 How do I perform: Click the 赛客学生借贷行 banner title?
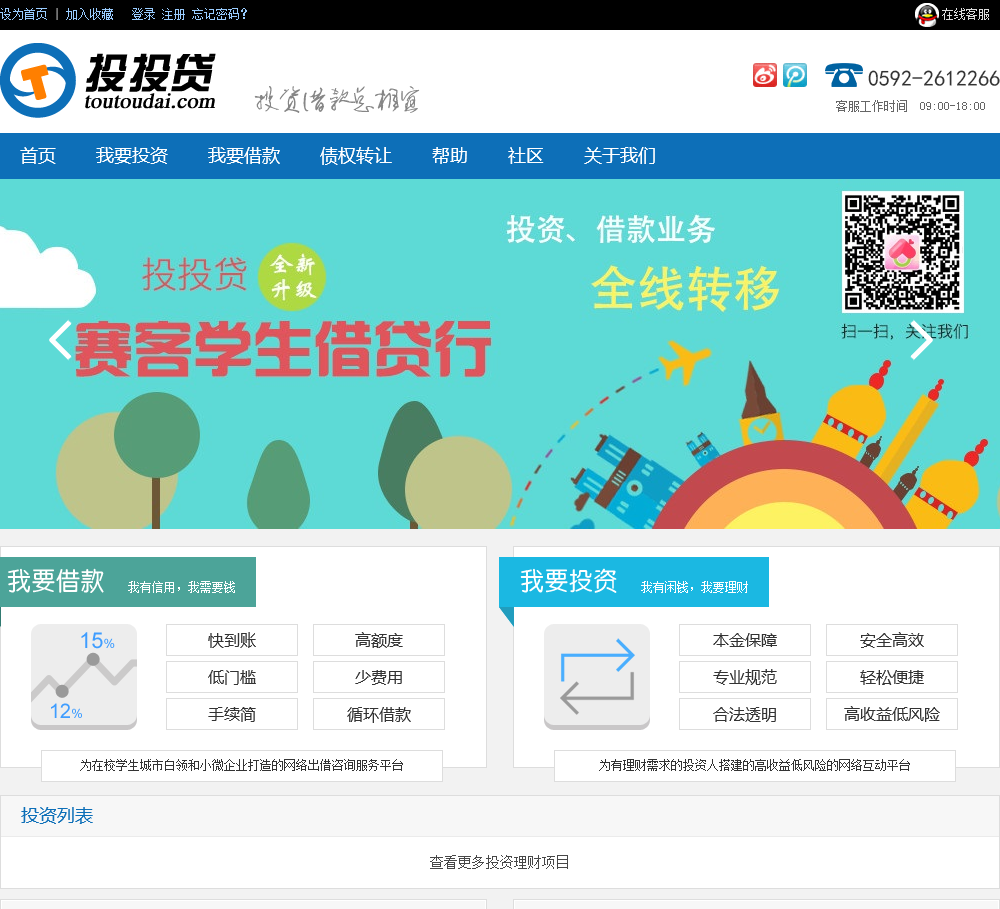click(x=283, y=349)
